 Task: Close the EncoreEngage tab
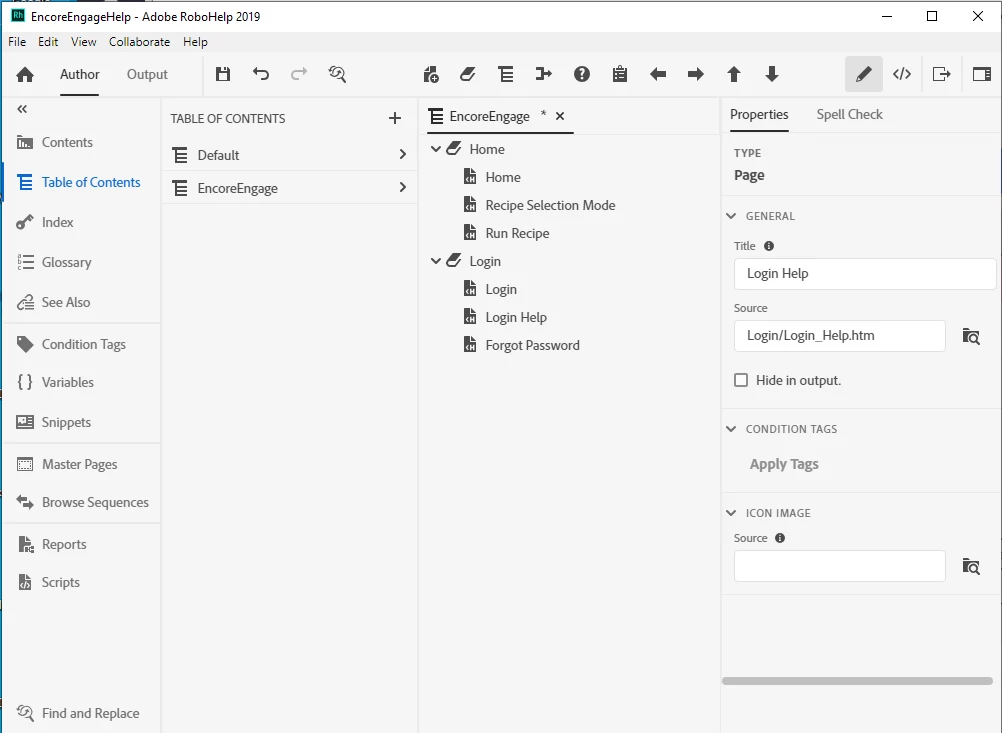pos(560,116)
